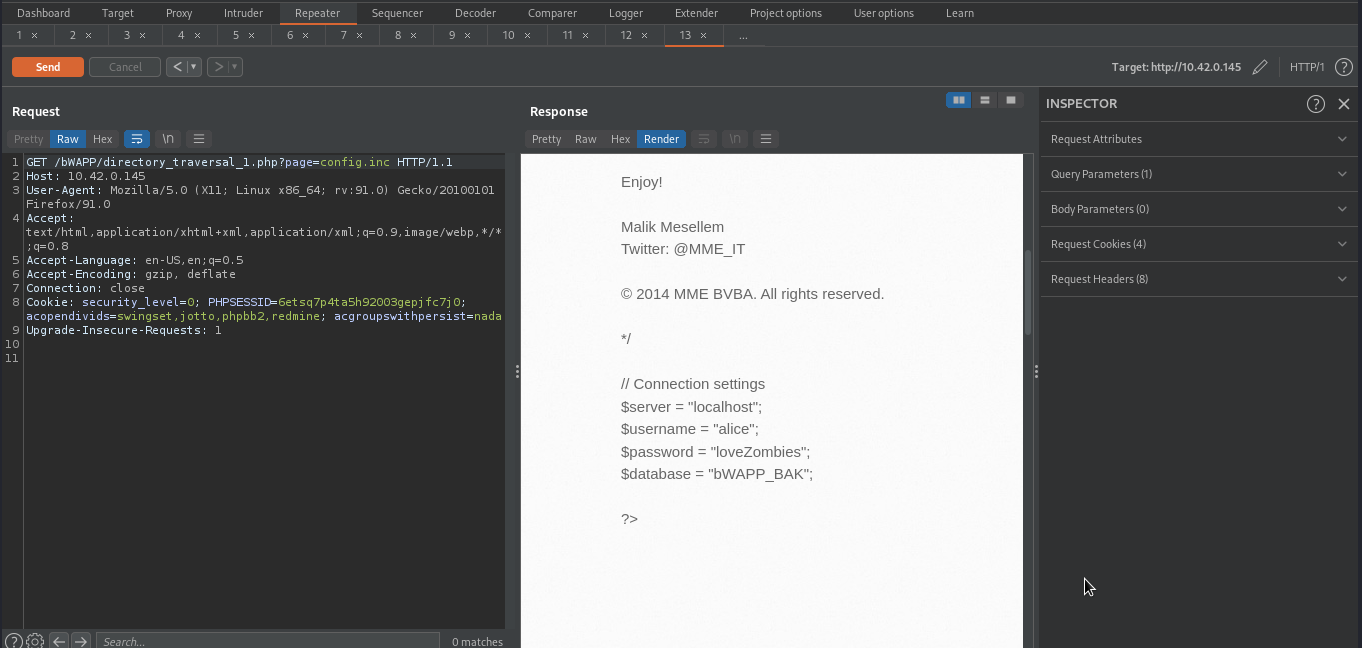Open the Sequencer tab
The height and width of the screenshot is (648, 1362).
tap(397, 13)
